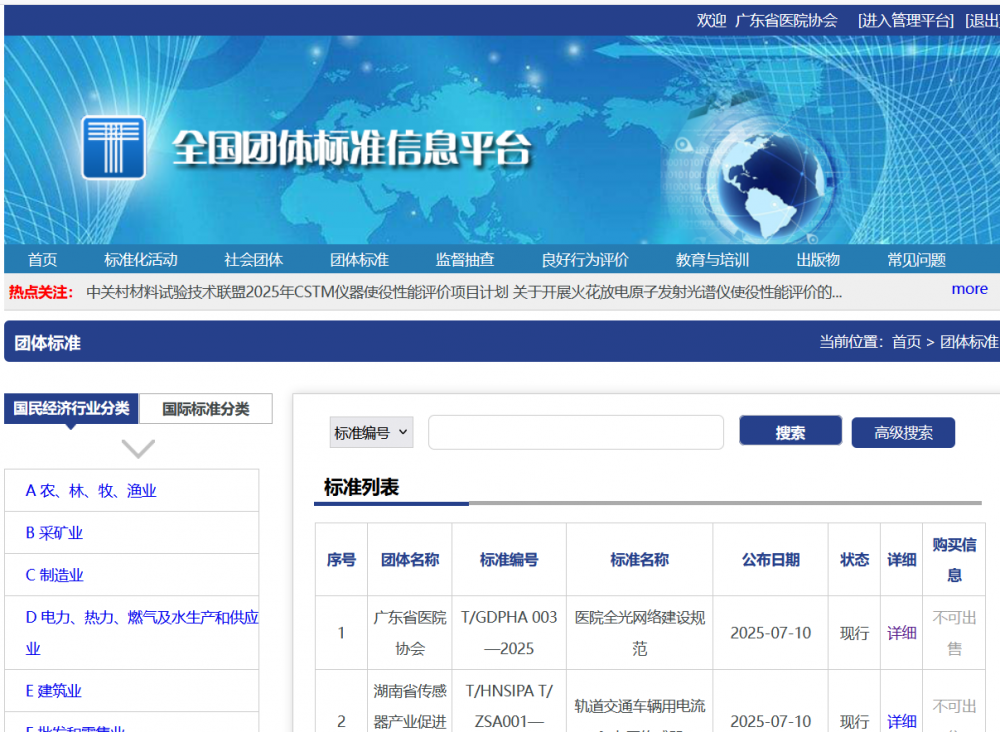
Task: Click the platform logo icon
Action: tap(113, 148)
